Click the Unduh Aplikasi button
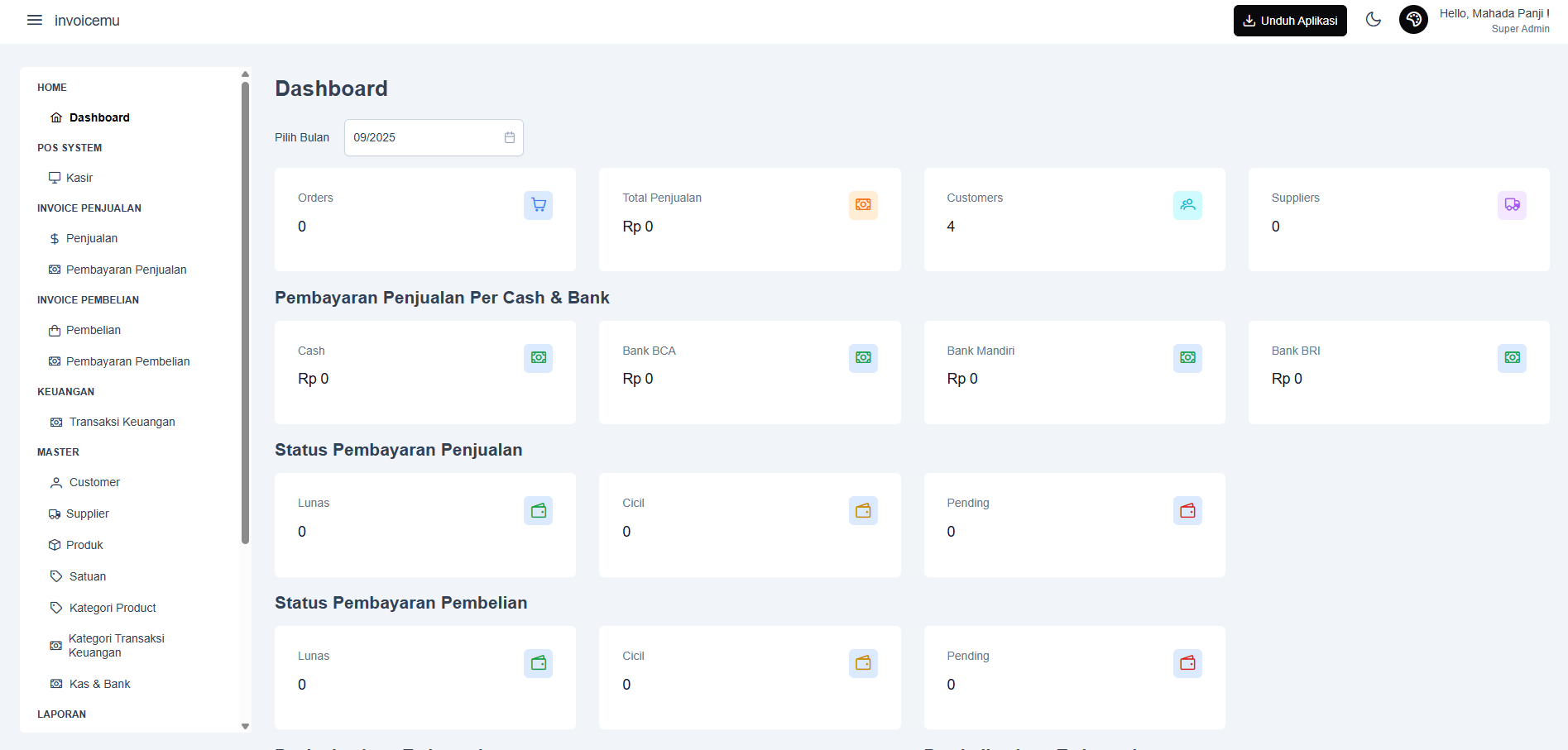 (1289, 20)
